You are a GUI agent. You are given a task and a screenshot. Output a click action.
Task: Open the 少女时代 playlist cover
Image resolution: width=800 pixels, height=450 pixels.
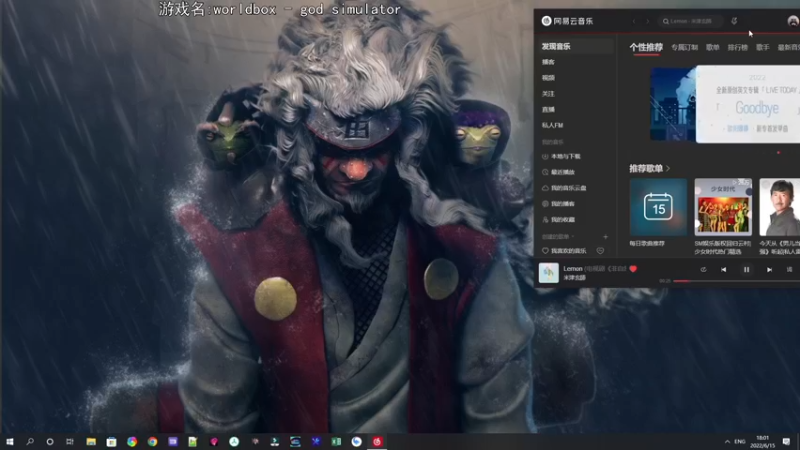723,207
